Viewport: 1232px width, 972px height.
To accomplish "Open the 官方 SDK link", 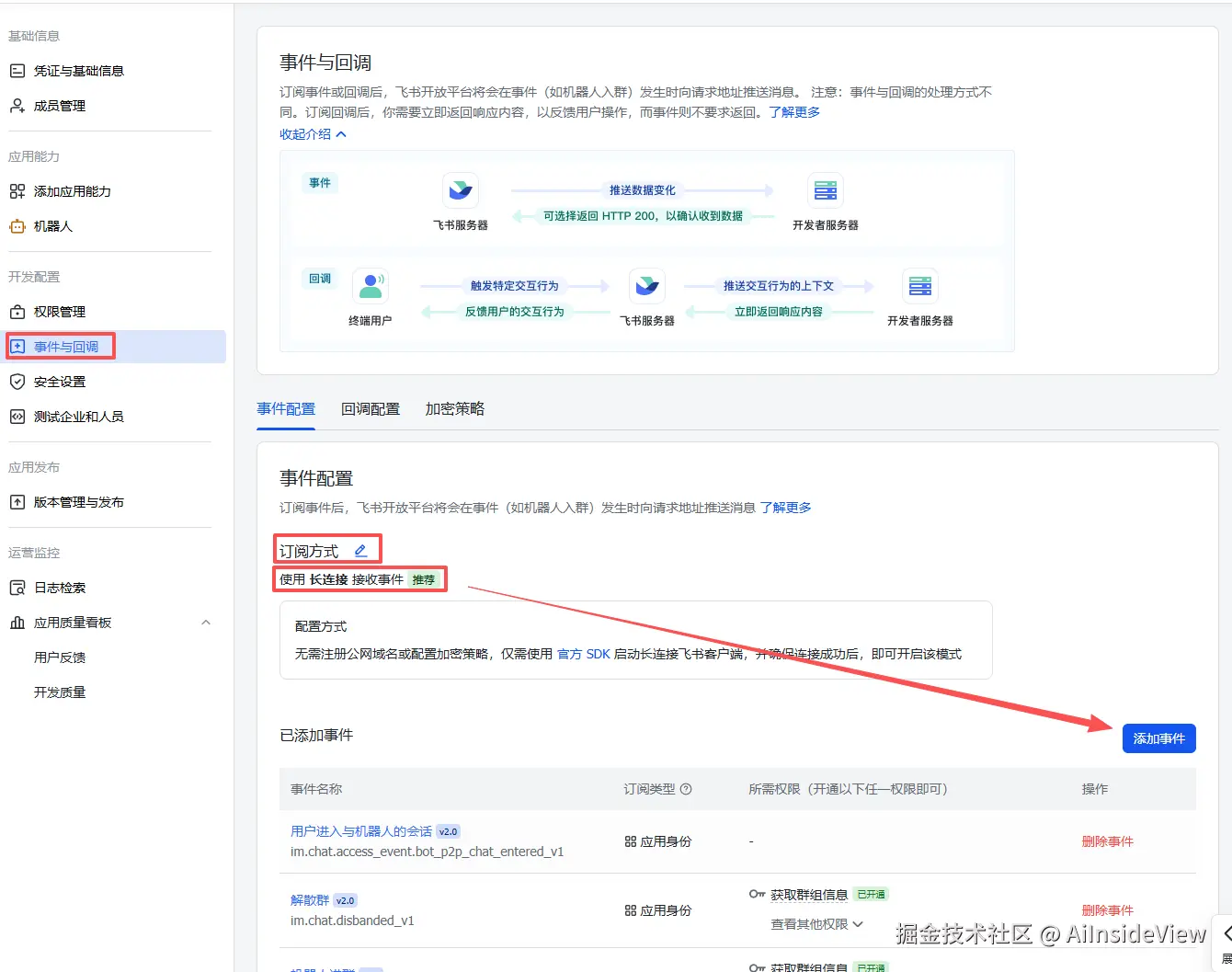I will [584, 654].
